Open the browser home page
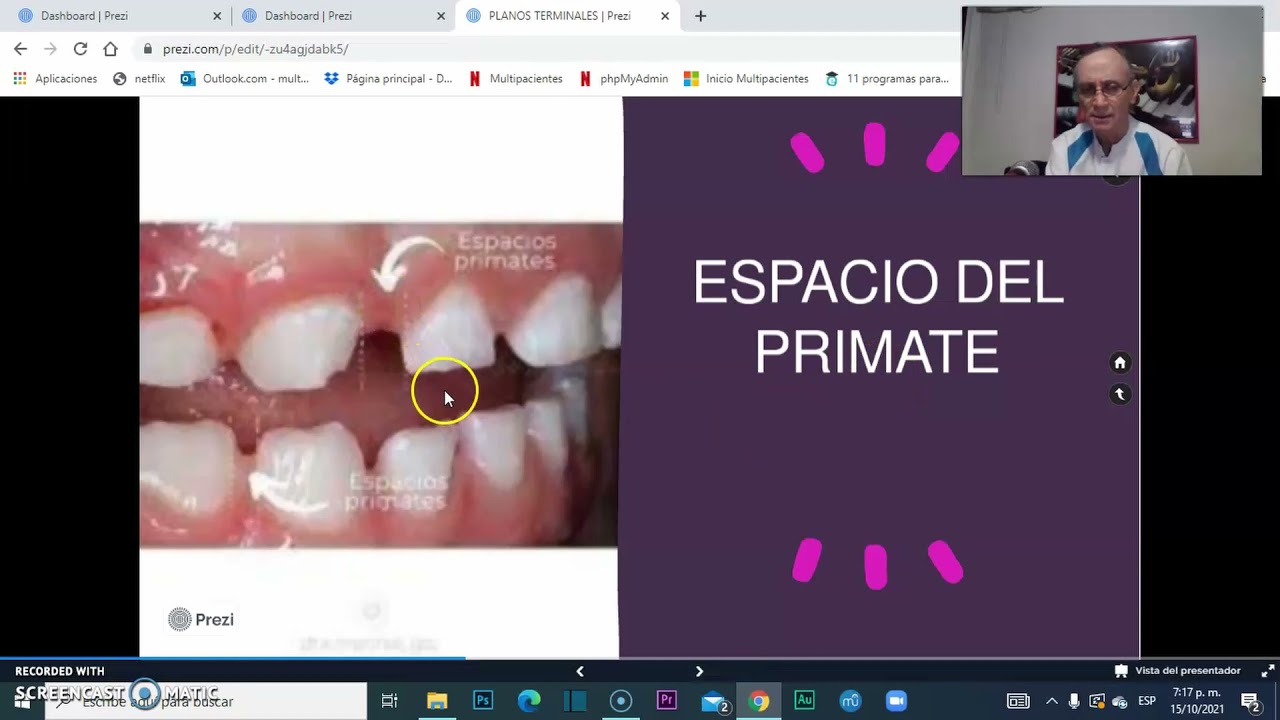Screen dimensions: 1280x720 [x=110, y=48]
